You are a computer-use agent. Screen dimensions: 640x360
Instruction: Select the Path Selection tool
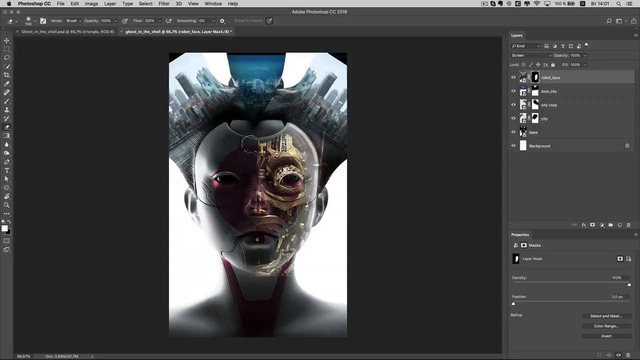pos(7,179)
